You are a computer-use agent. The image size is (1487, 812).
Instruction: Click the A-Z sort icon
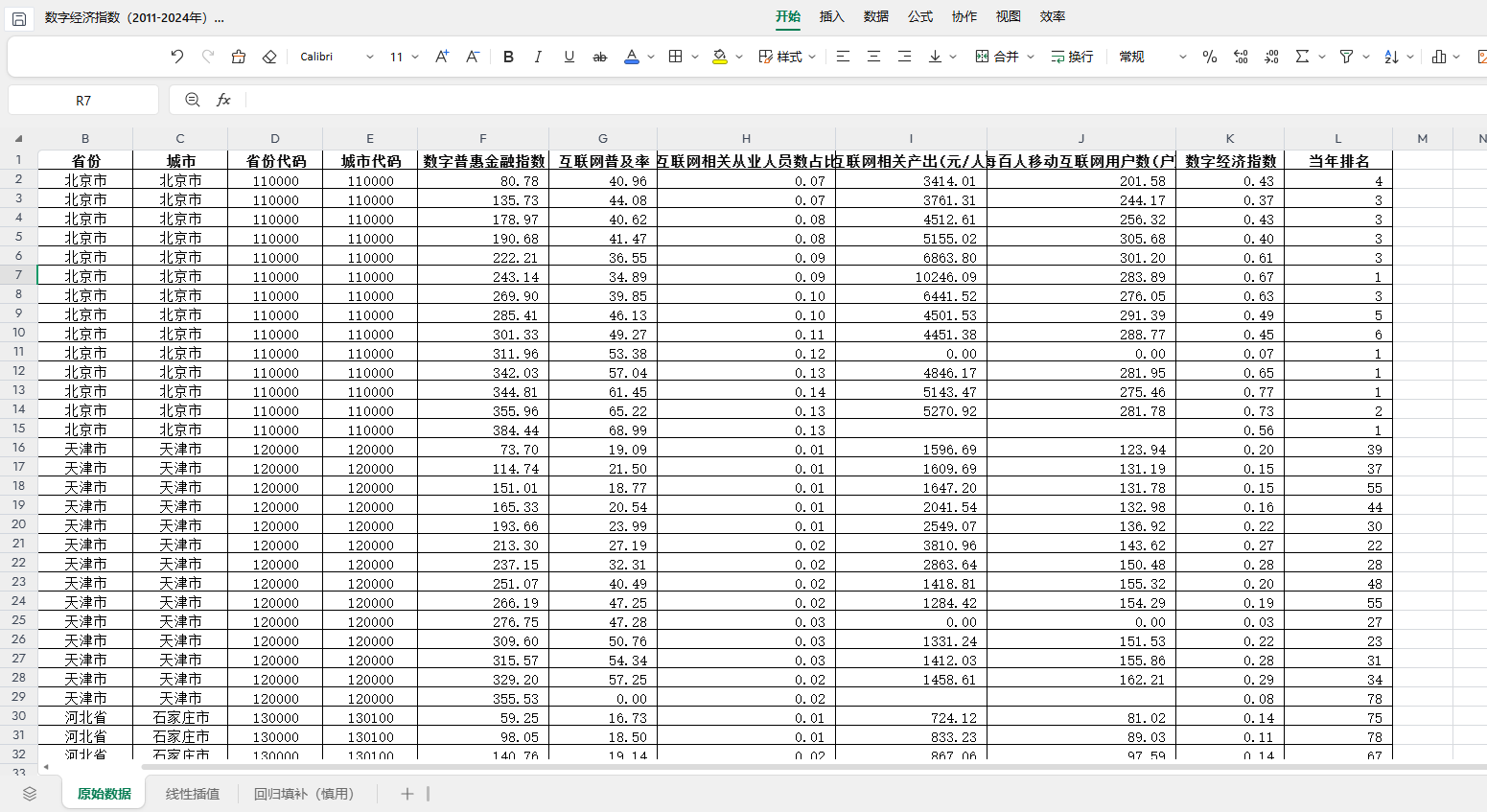point(1391,57)
